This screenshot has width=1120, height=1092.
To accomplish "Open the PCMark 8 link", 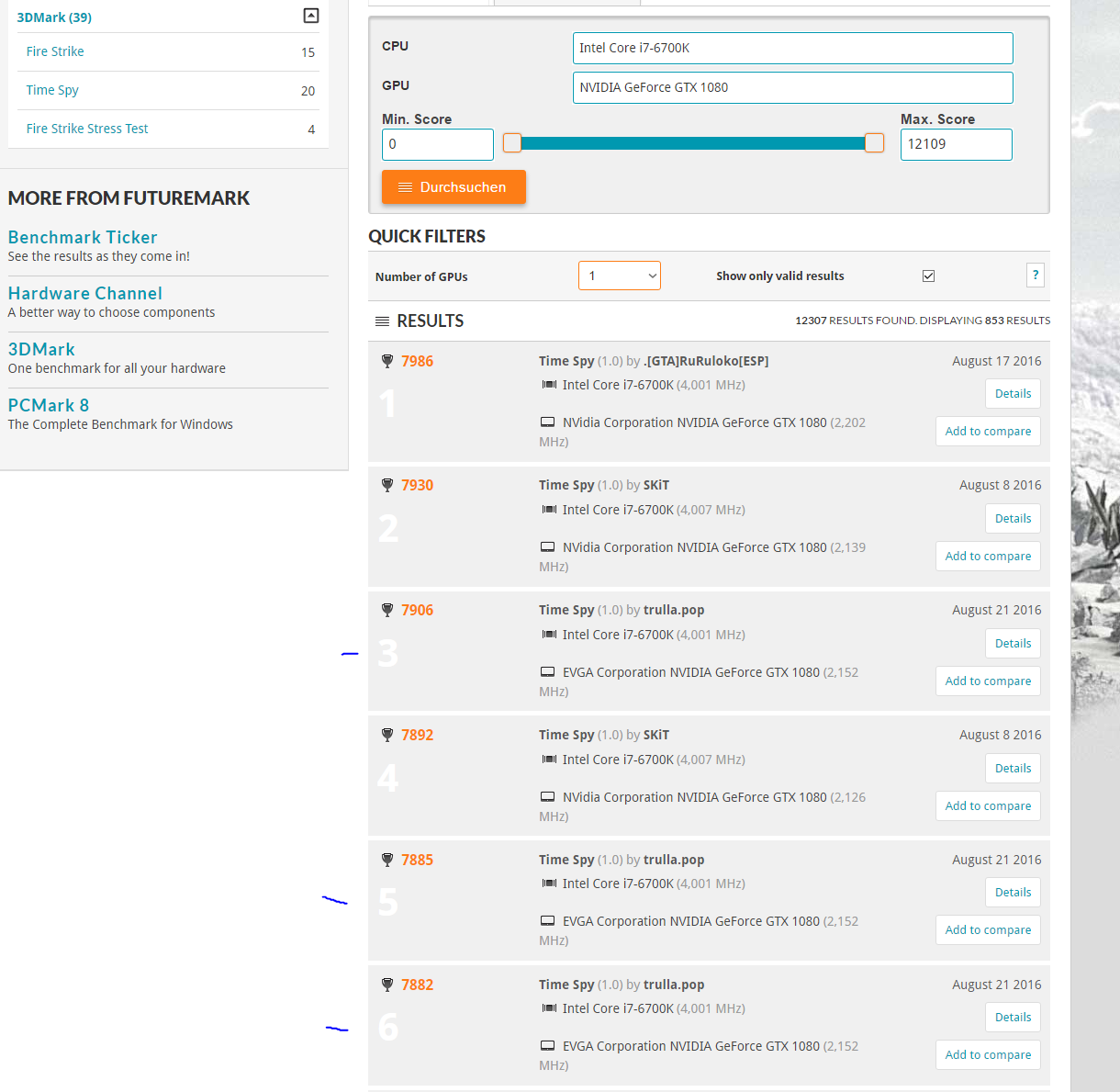I will pyautogui.click(x=49, y=405).
